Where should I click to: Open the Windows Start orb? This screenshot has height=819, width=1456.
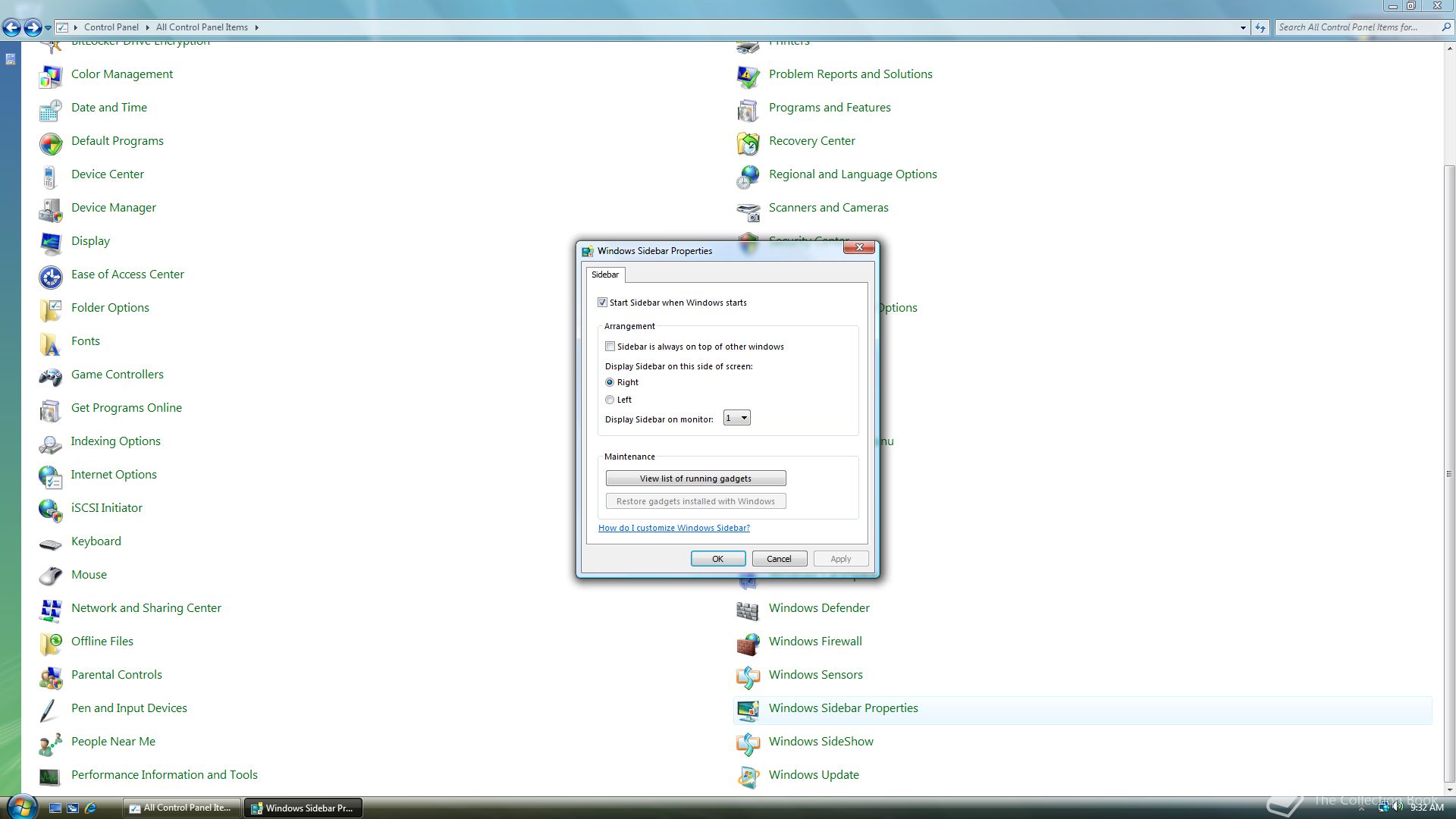click(20, 806)
